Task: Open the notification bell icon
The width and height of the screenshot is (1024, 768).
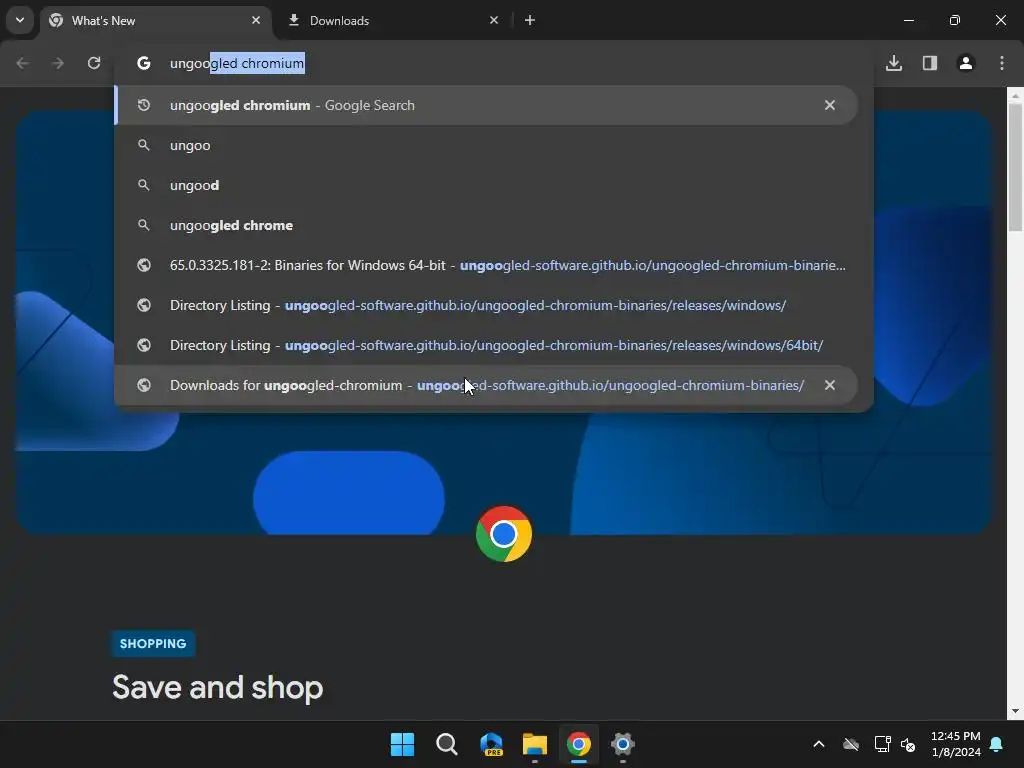Action: pos(997,744)
